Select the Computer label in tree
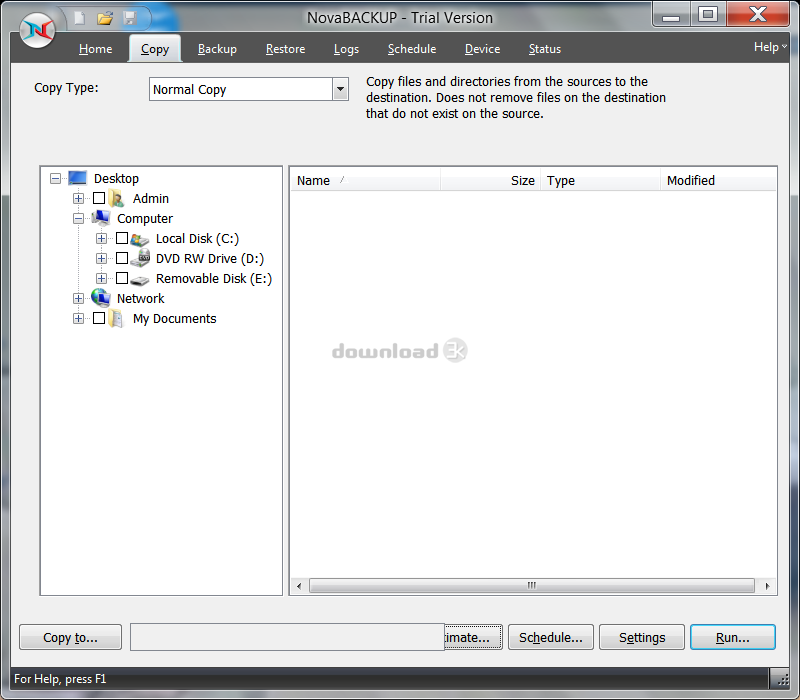 click(145, 218)
